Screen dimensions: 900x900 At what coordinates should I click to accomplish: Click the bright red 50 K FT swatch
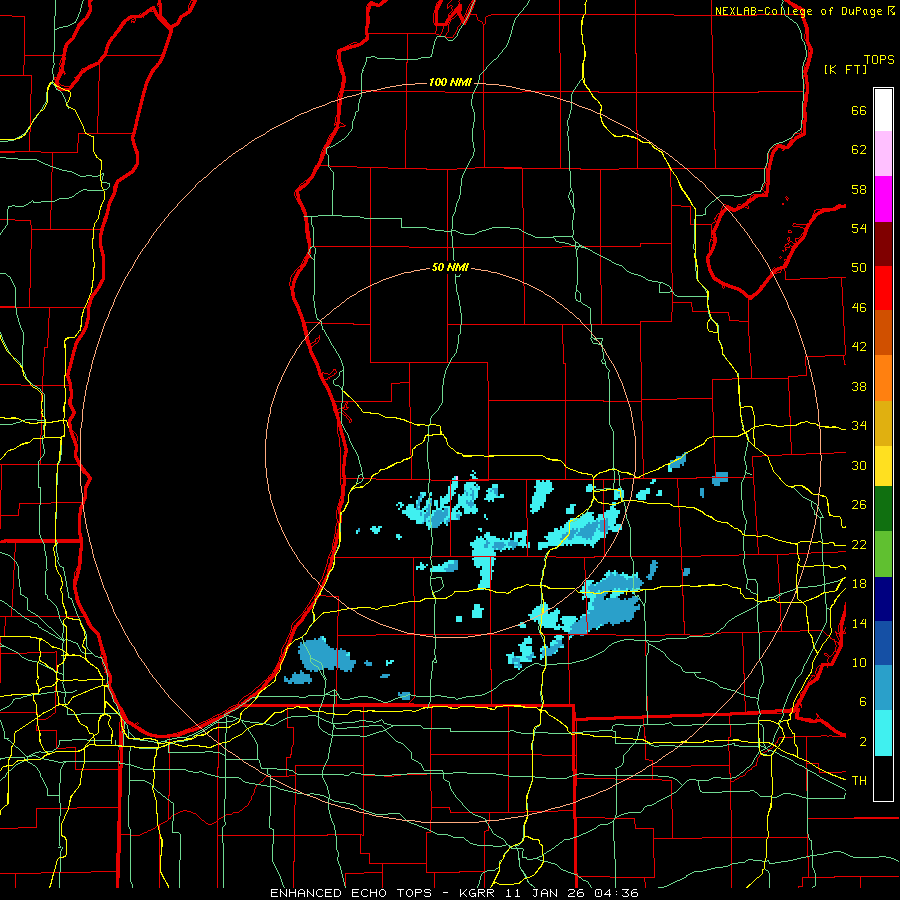883,288
